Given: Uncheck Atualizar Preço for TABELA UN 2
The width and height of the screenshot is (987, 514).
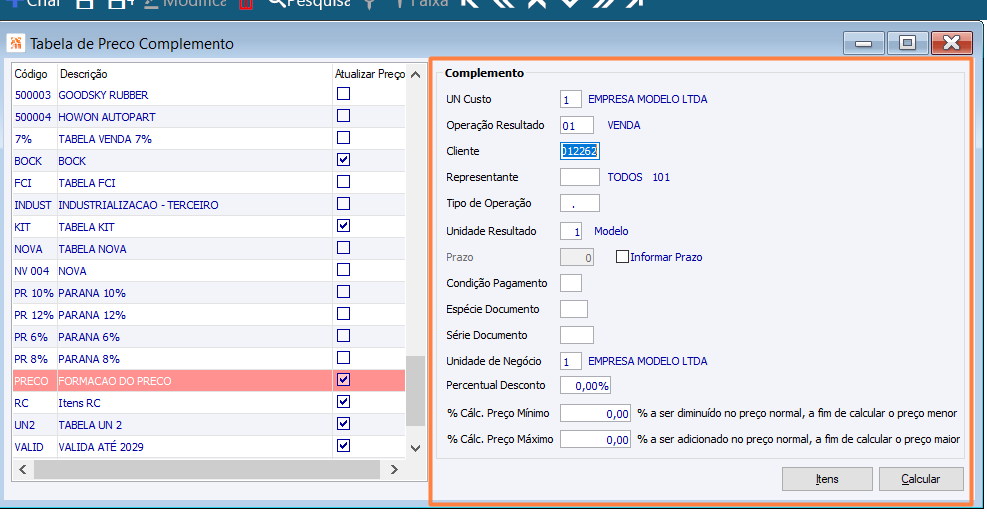Looking at the screenshot, I should tap(343, 424).
